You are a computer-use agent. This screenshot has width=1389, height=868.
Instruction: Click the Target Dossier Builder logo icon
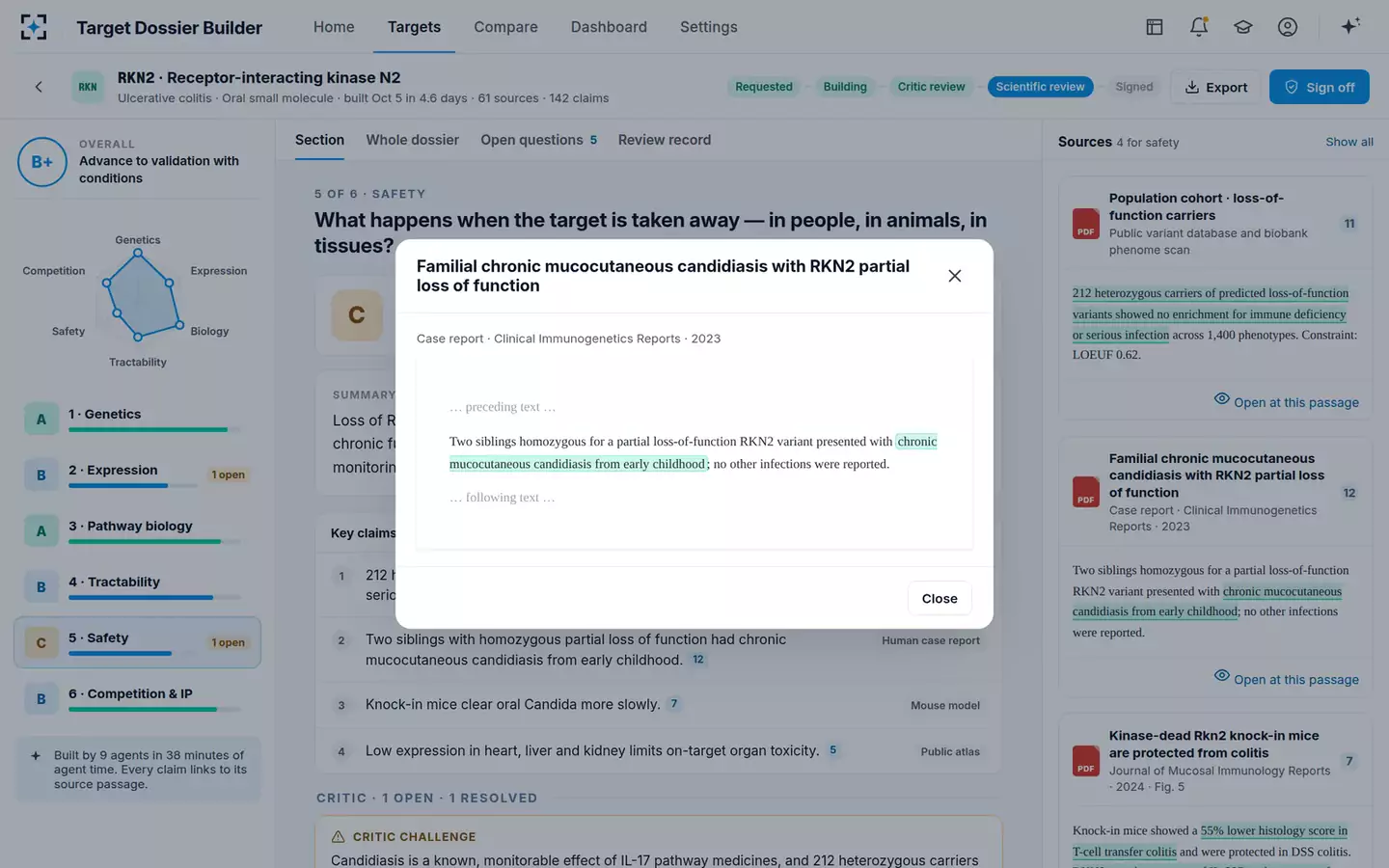click(34, 27)
